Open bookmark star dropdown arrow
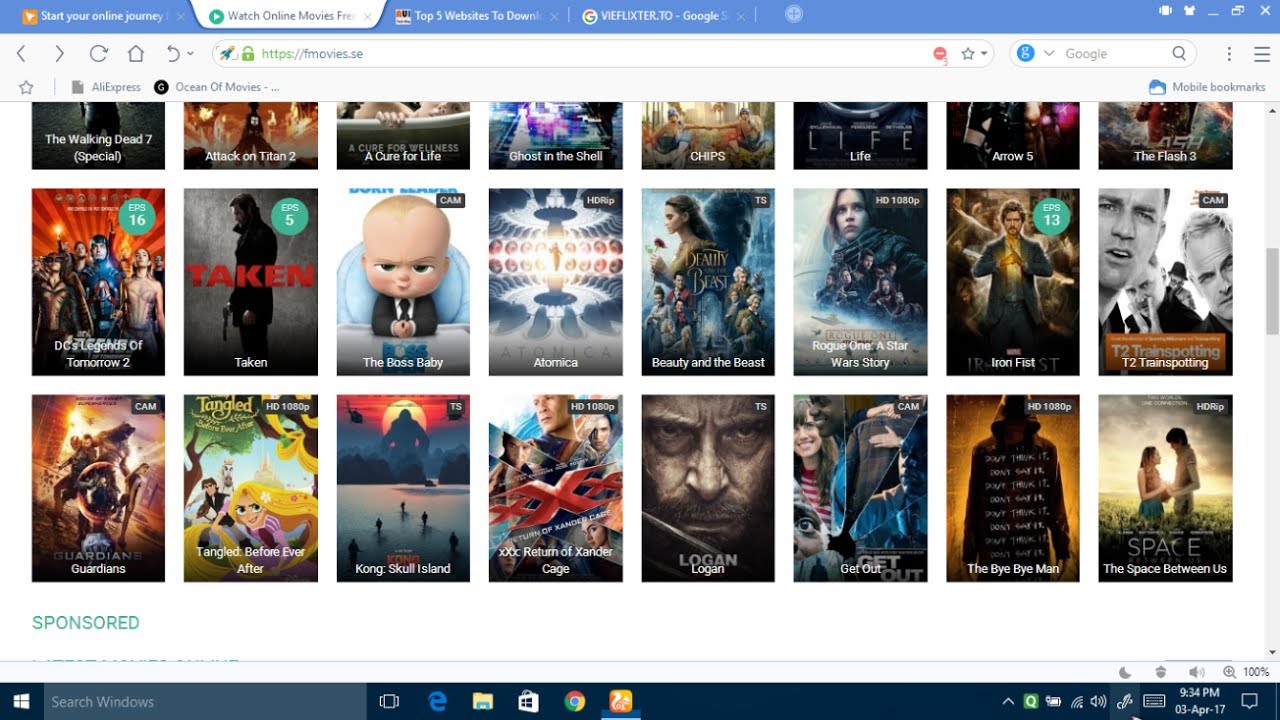The image size is (1280, 720). point(984,54)
